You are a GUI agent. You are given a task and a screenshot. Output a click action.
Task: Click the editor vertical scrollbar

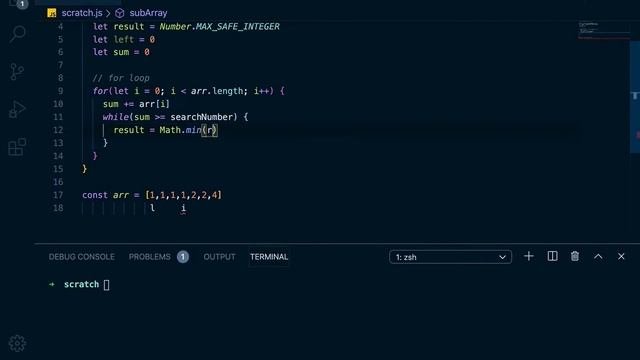[635, 97]
